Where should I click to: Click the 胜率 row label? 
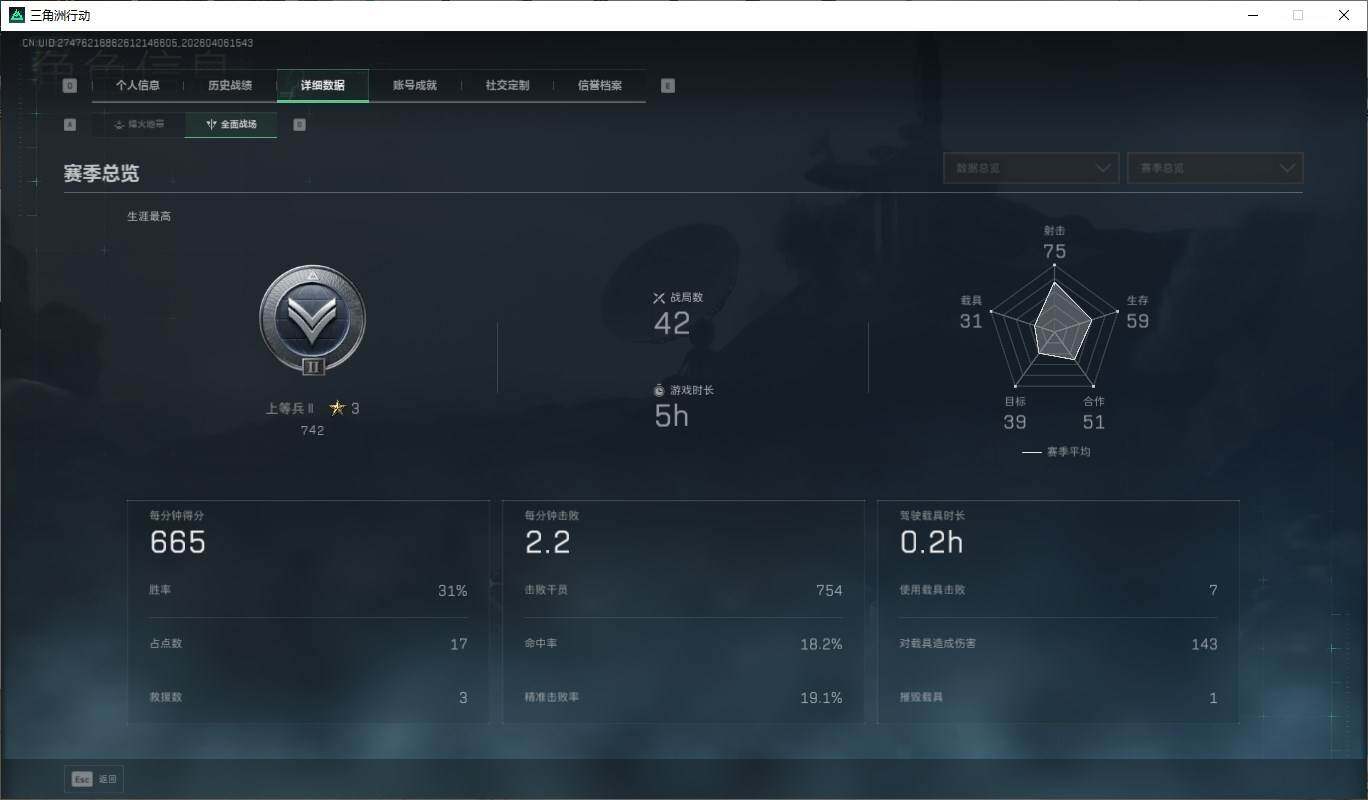pos(160,590)
